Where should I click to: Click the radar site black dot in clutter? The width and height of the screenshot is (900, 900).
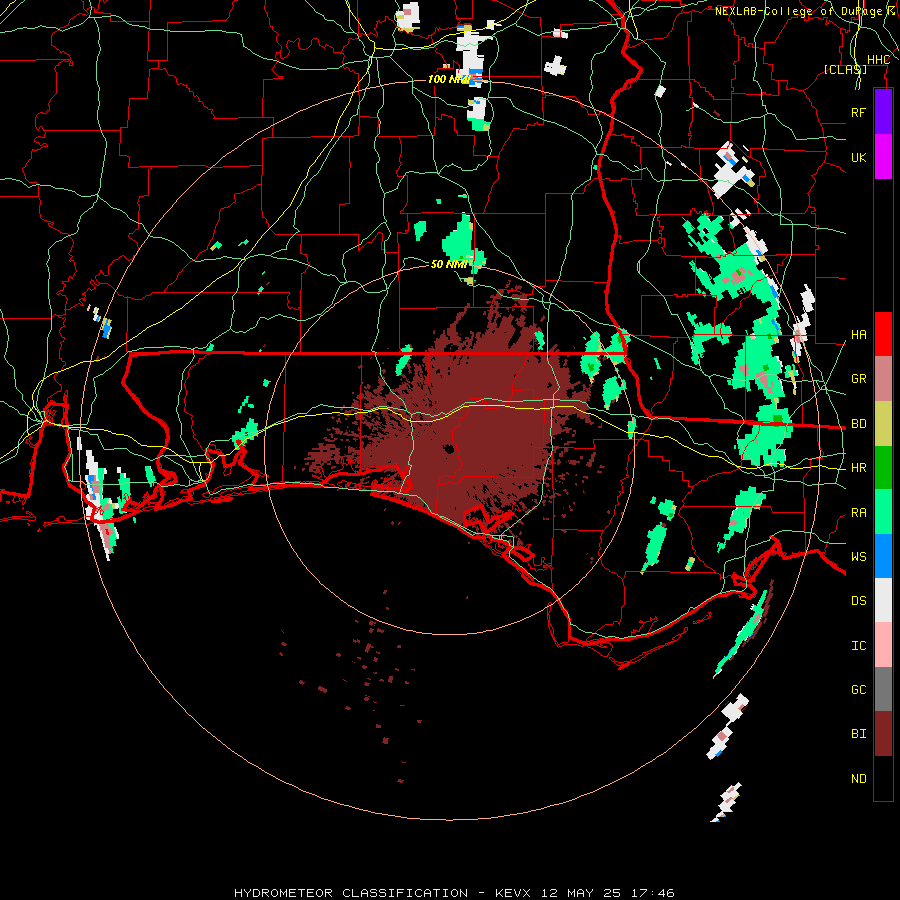tap(448, 449)
